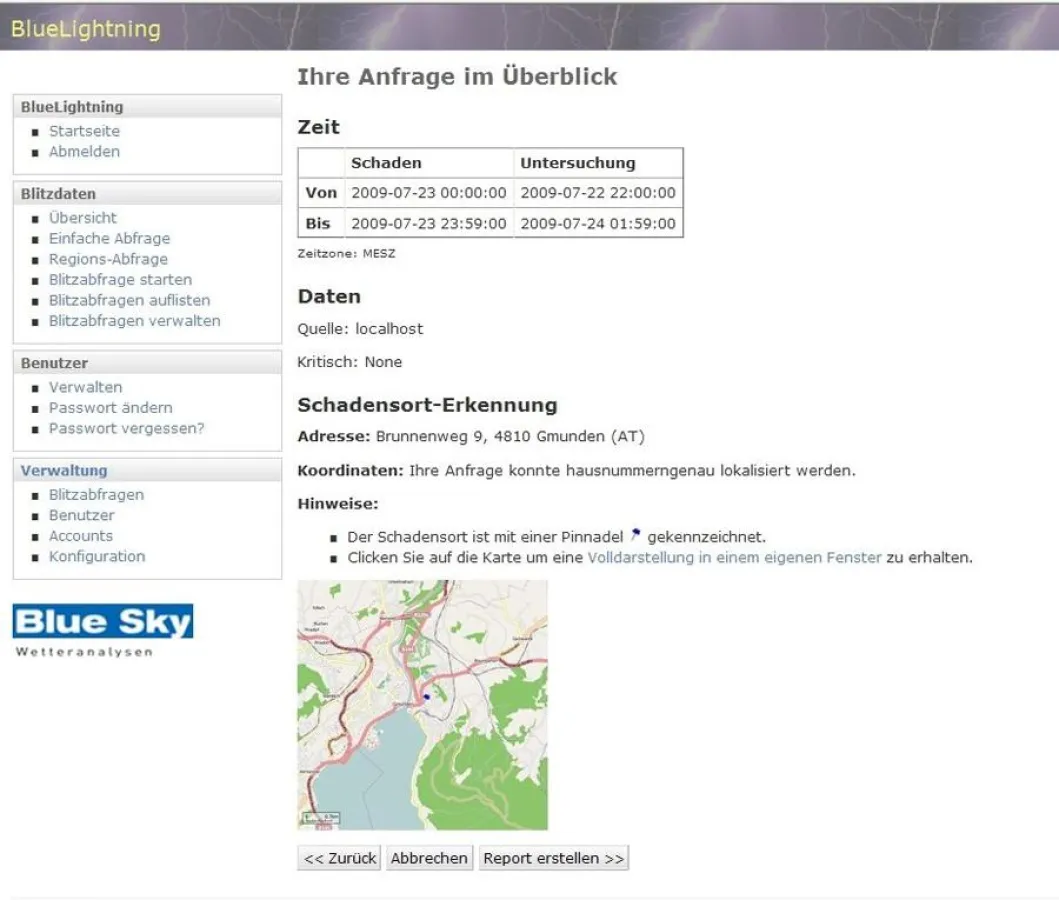This screenshot has height=900, width=1059.
Task: Open Einfache Abfrage
Action: [x=109, y=238]
